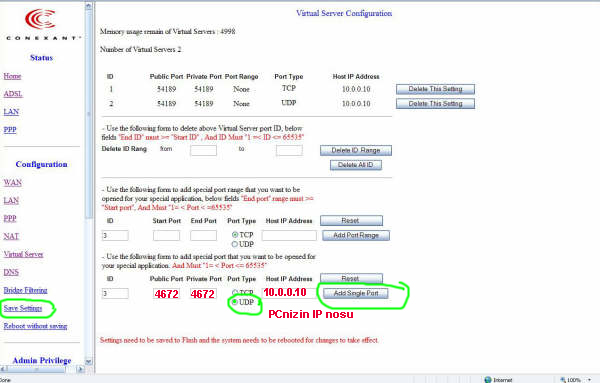The image size is (600, 383).
Task: Click Reset button in port range form
Action: [x=351, y=221]
